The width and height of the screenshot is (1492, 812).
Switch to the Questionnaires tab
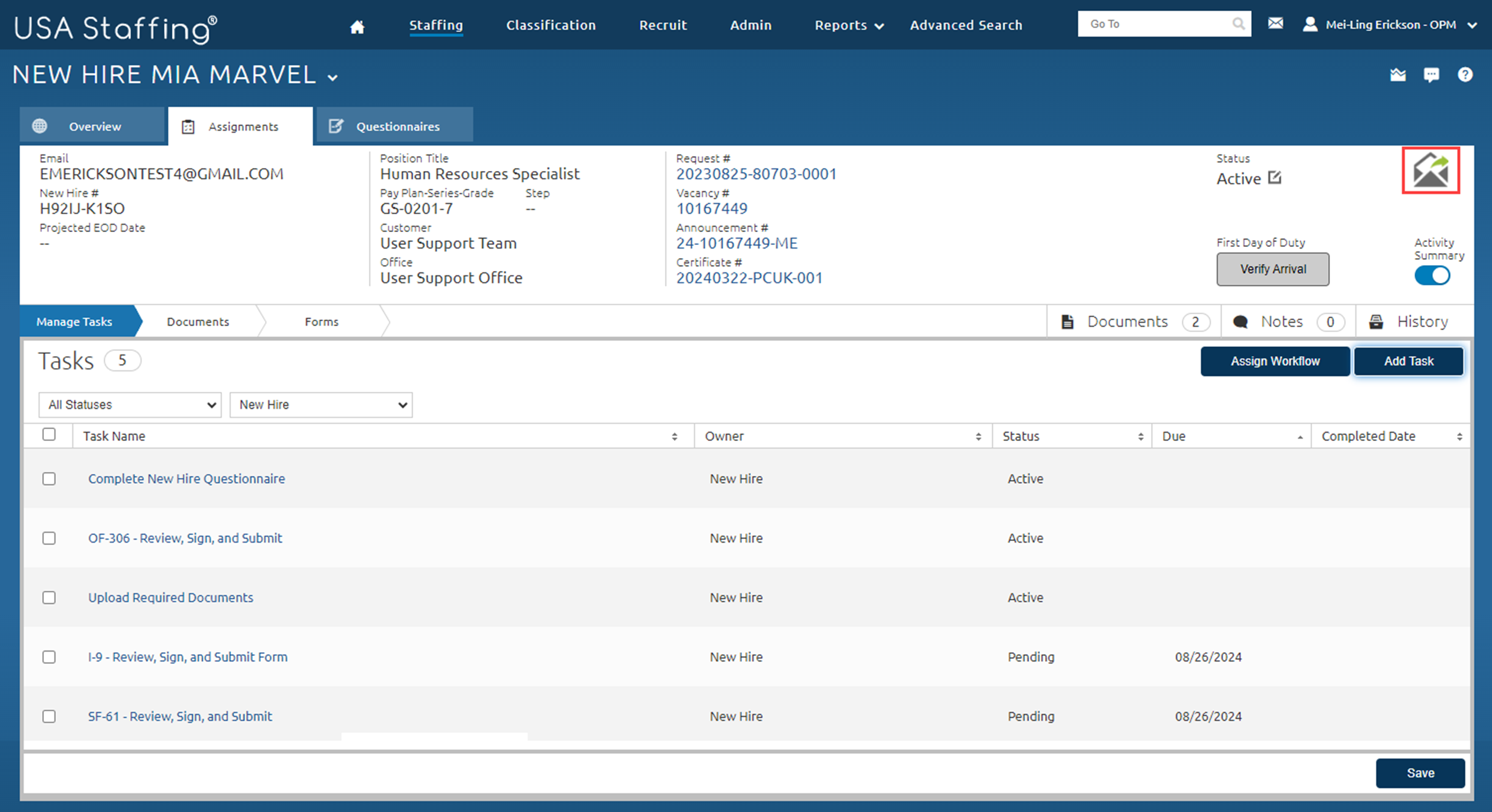(395, 126)
